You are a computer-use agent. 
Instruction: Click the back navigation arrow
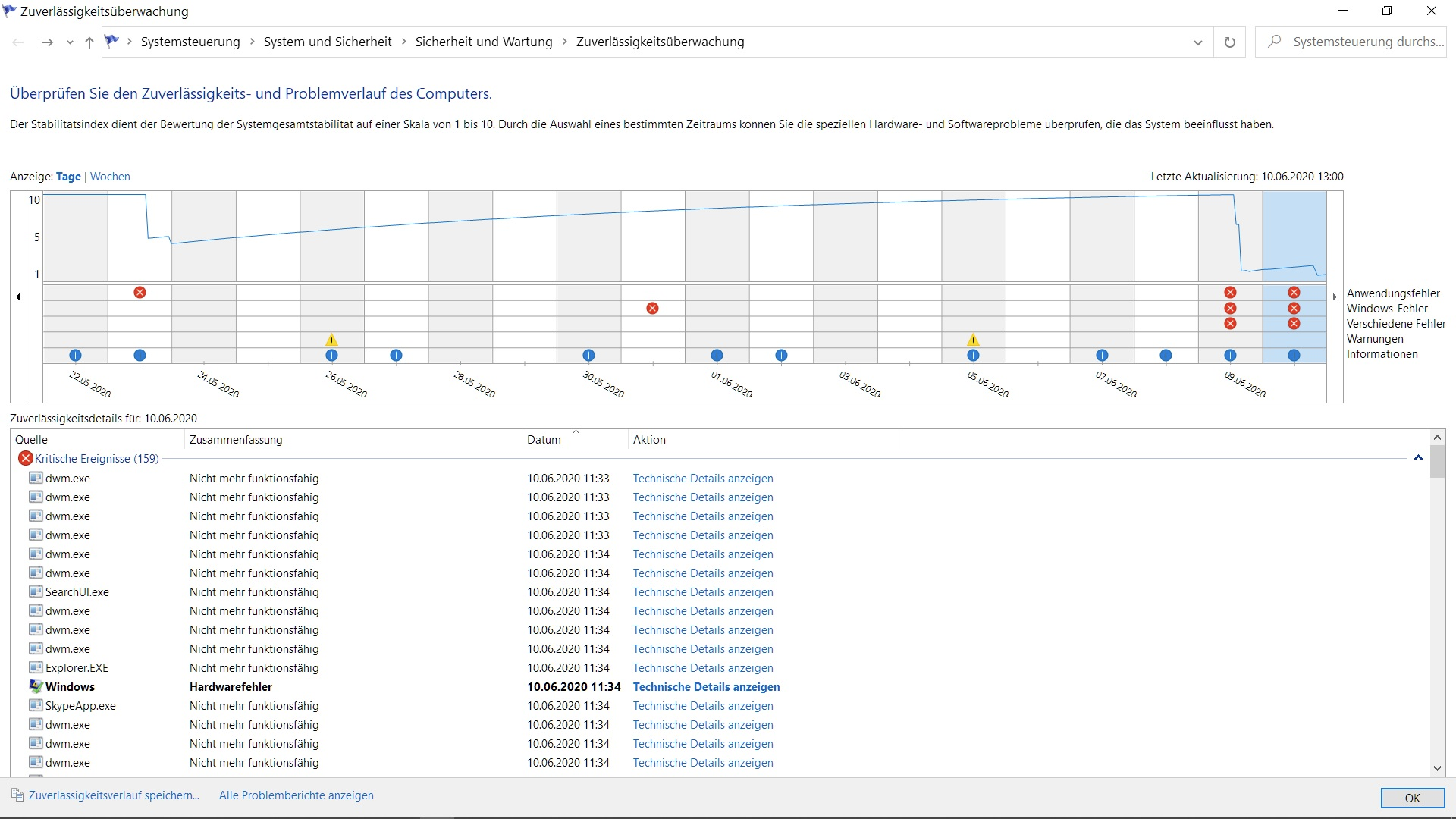(18, 42)
